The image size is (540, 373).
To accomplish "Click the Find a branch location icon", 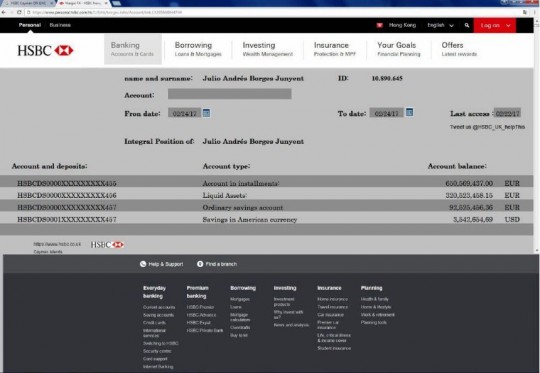I will tap(200, 264).
